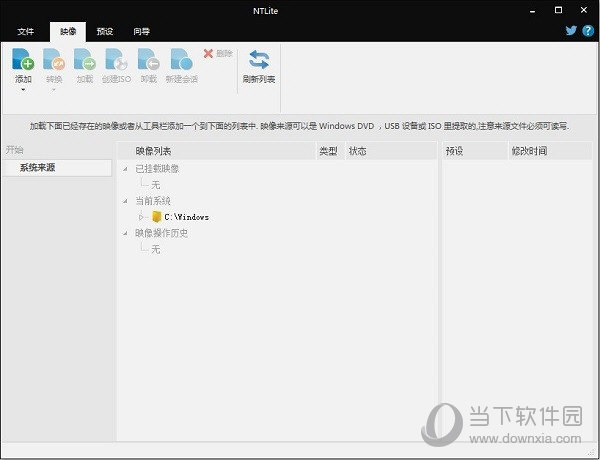
Task: Expand the C:\Windows tree node
Action: 141,217
